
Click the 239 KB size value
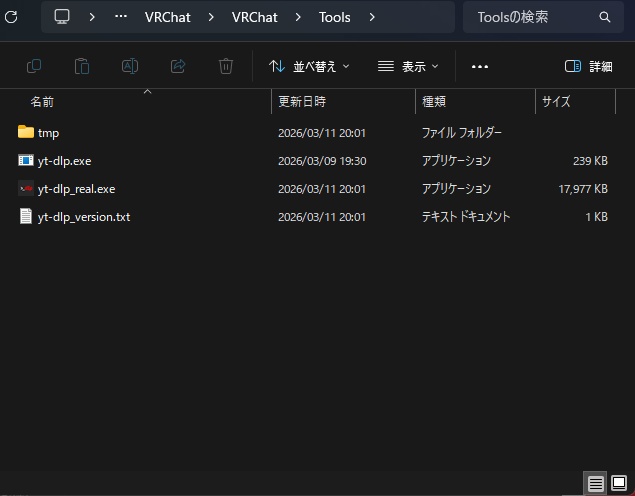(x=590, y=161)
